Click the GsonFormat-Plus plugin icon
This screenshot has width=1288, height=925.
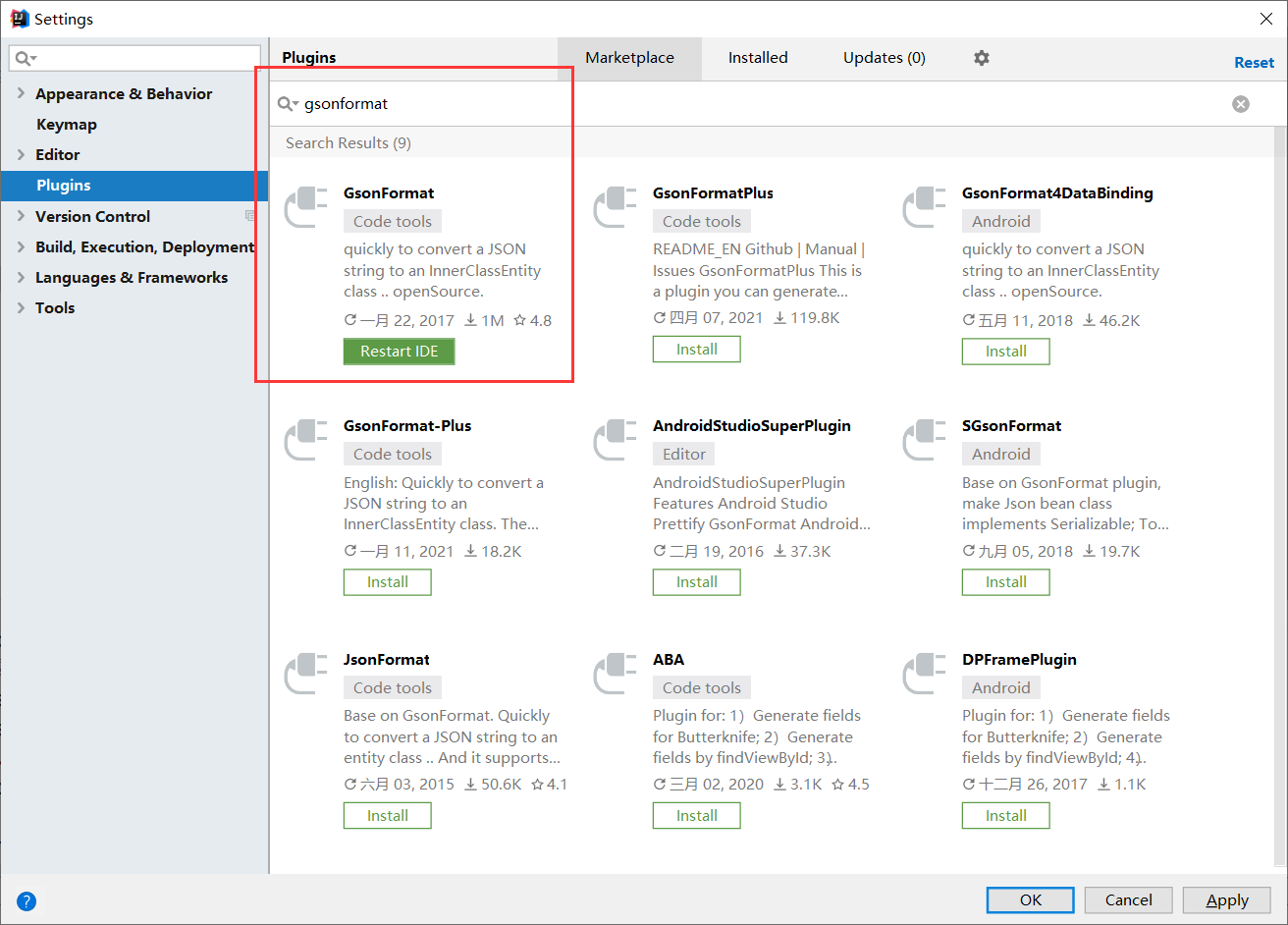pos(305,440)
